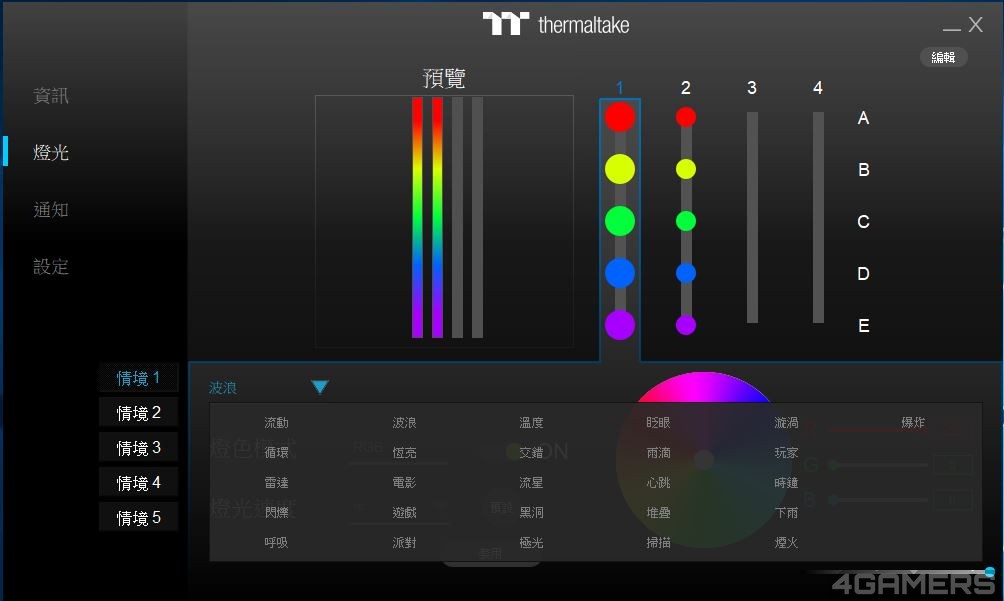
Task: Click the purple dot in column 2
Action: (686, 325)
